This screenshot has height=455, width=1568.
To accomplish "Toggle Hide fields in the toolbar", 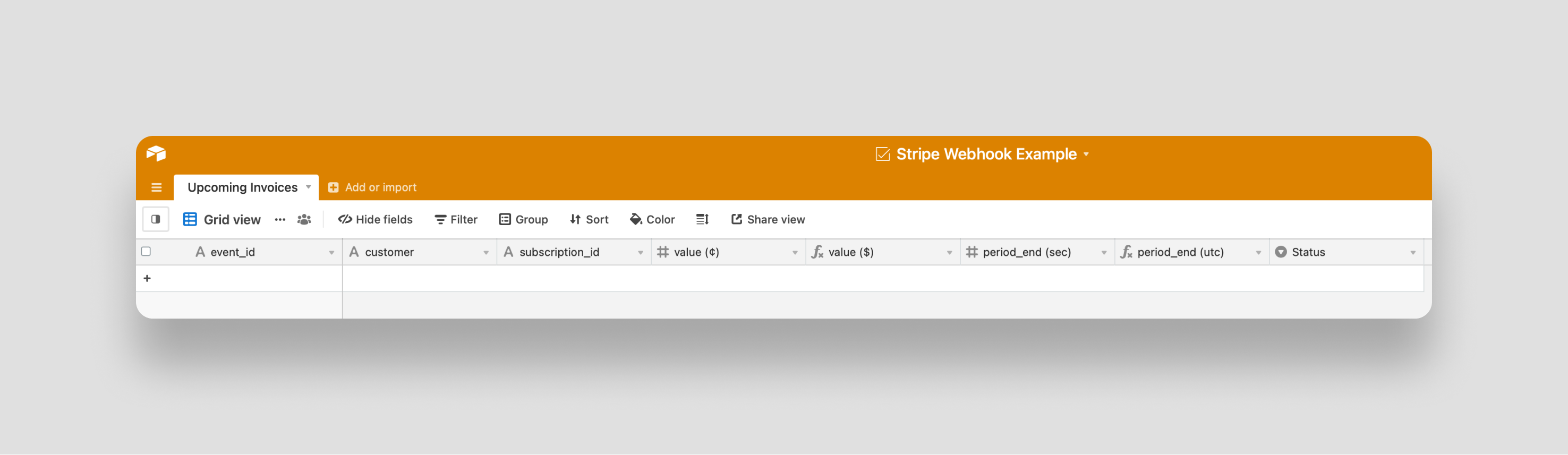I will point(374,219).
